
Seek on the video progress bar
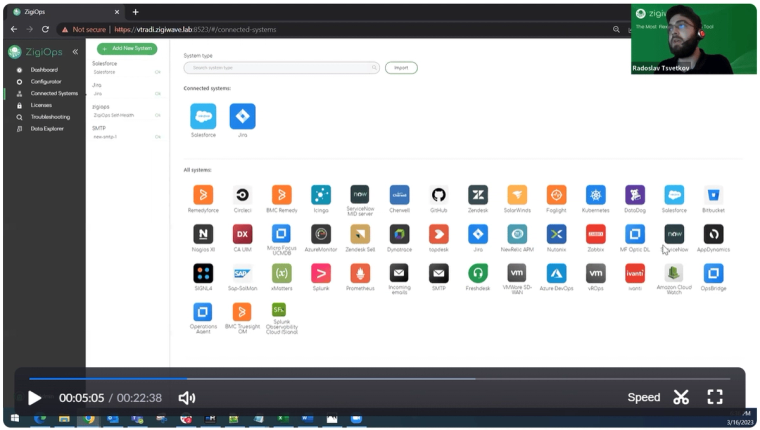[x=380, y=379]
